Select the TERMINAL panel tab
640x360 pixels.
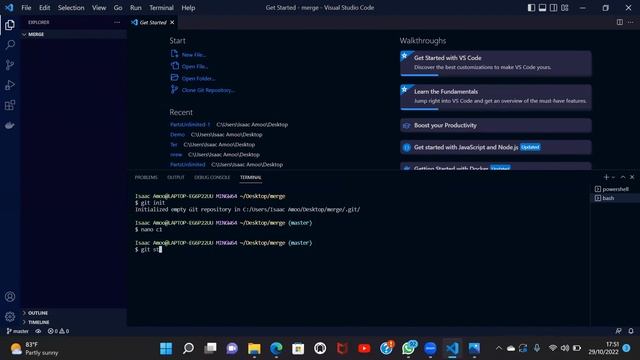[x=251, y=177]
